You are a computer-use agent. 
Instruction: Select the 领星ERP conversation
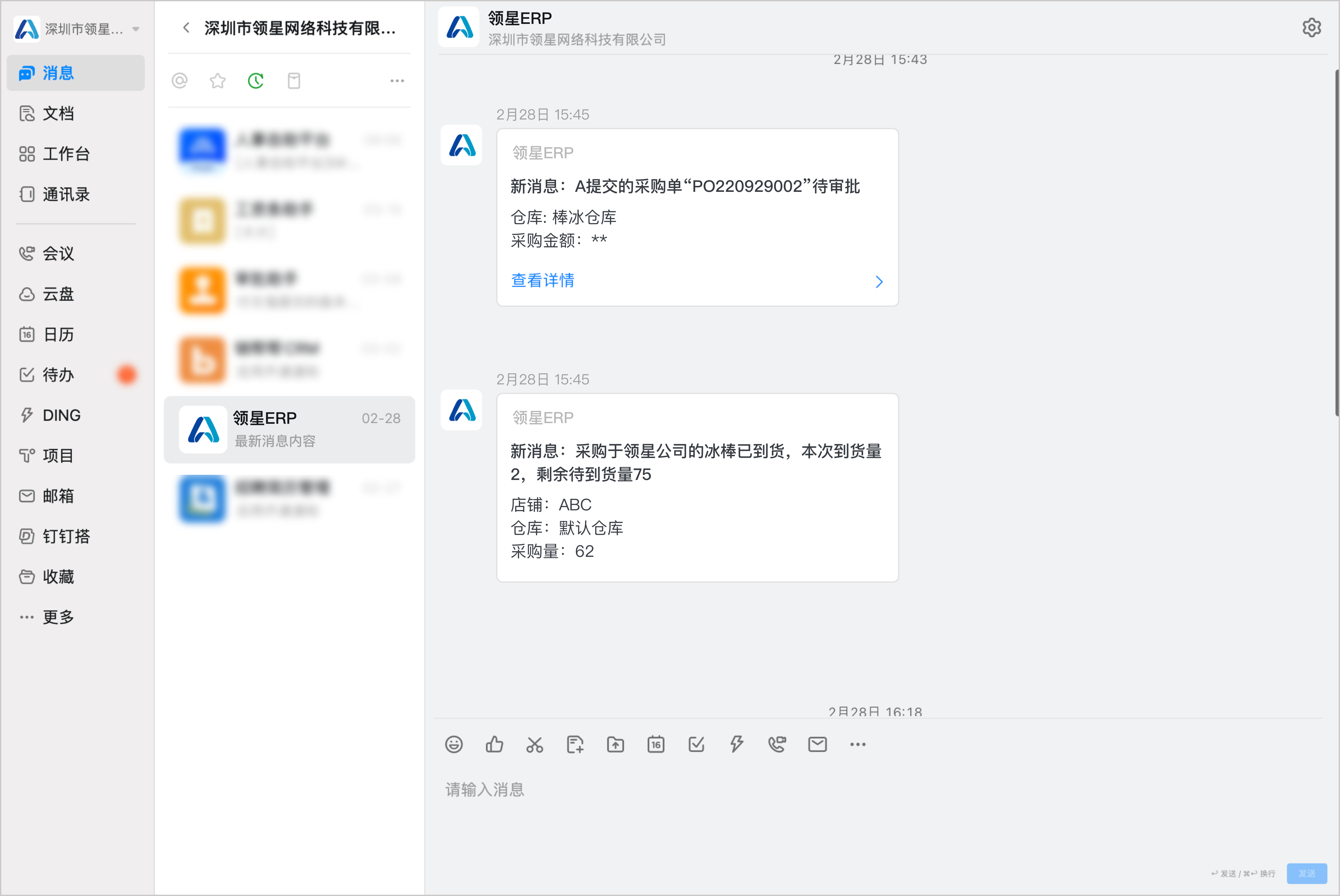tap(289, 430)
